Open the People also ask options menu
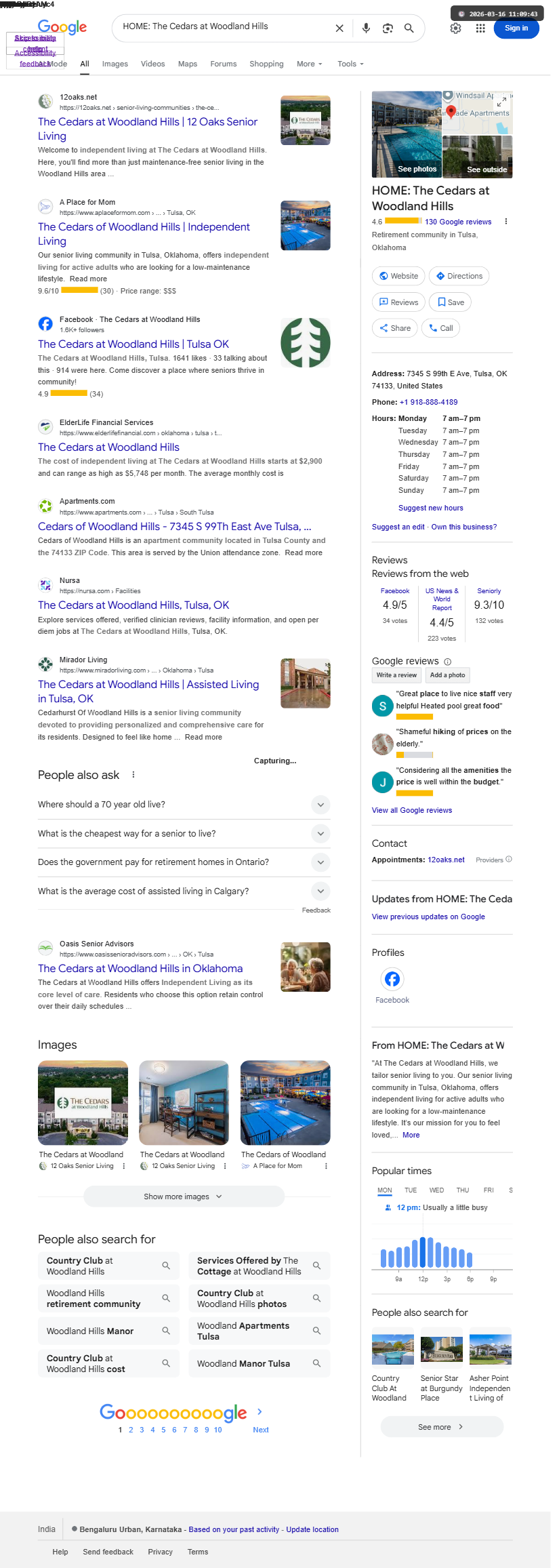This screenshot has height=1568, width=559. click(x=133, y=775)
